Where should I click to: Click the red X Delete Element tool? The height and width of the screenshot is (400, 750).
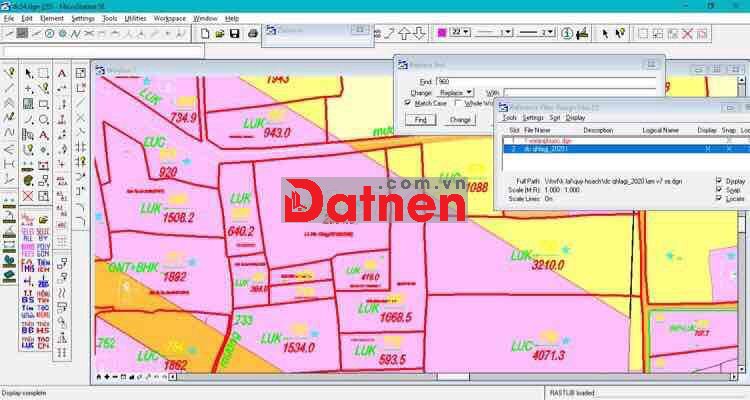27,196
